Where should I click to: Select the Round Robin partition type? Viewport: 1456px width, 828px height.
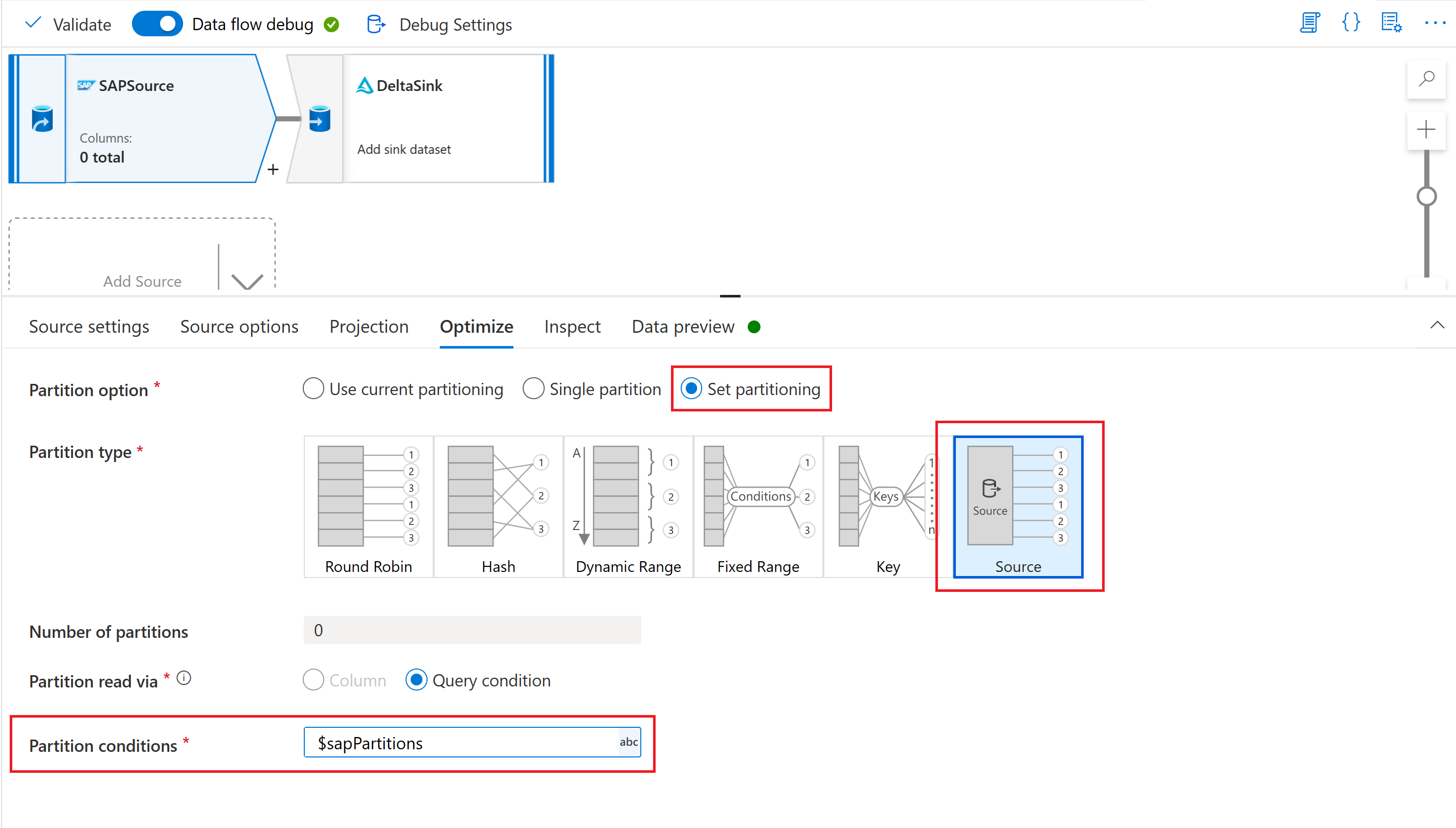tap(369, 504)
